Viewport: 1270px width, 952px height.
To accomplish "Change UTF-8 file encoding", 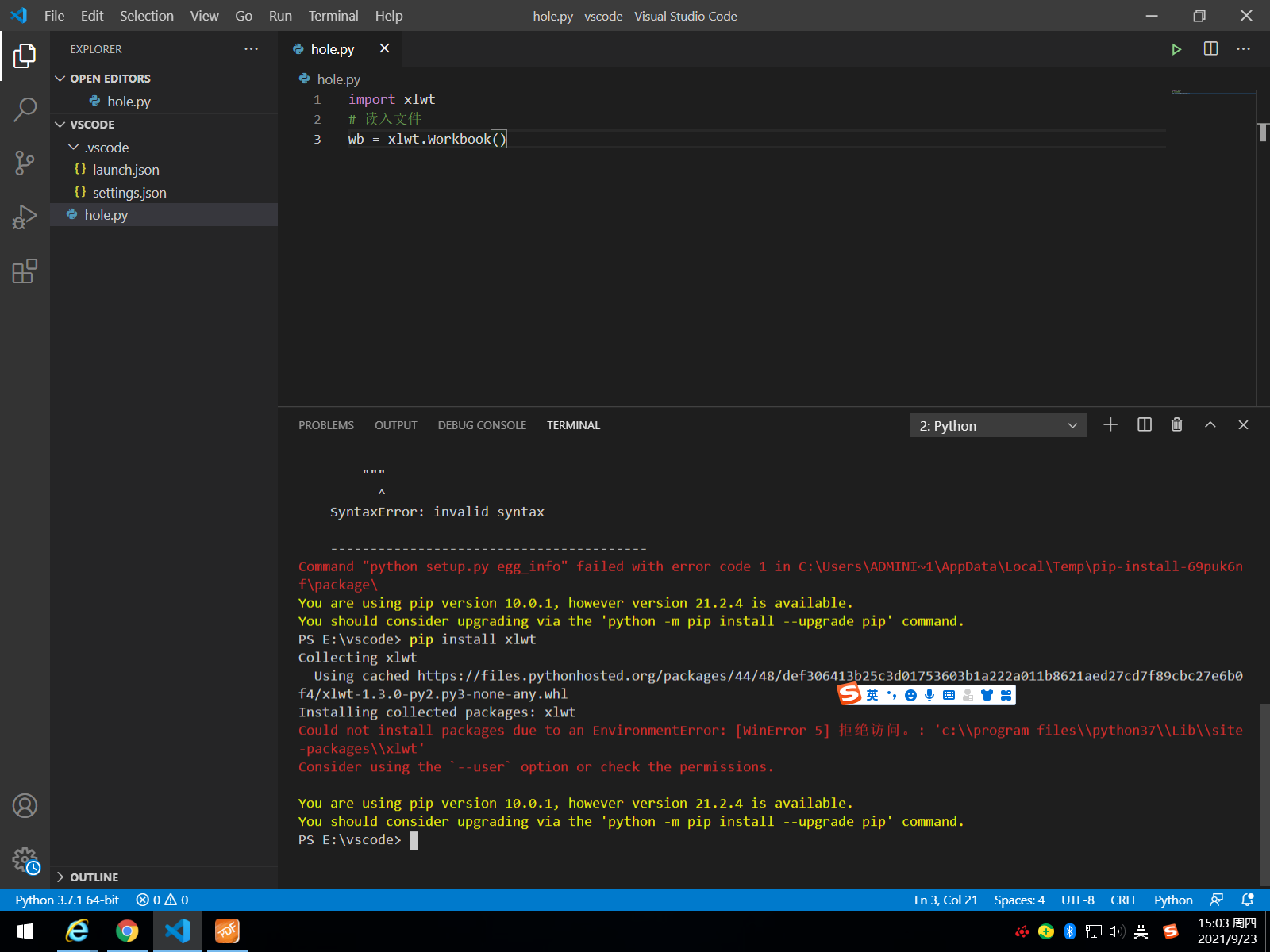I will pos(1077,900).
